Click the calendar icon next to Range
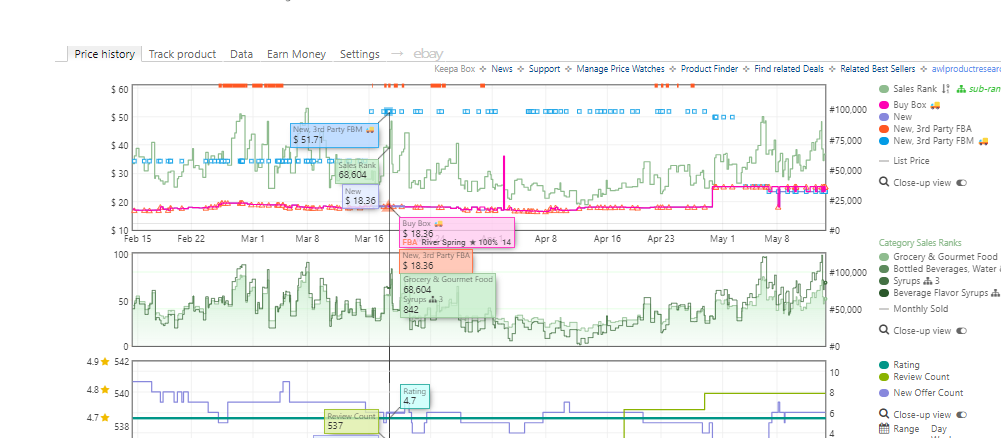1001x438 pixels. point(884,429)
